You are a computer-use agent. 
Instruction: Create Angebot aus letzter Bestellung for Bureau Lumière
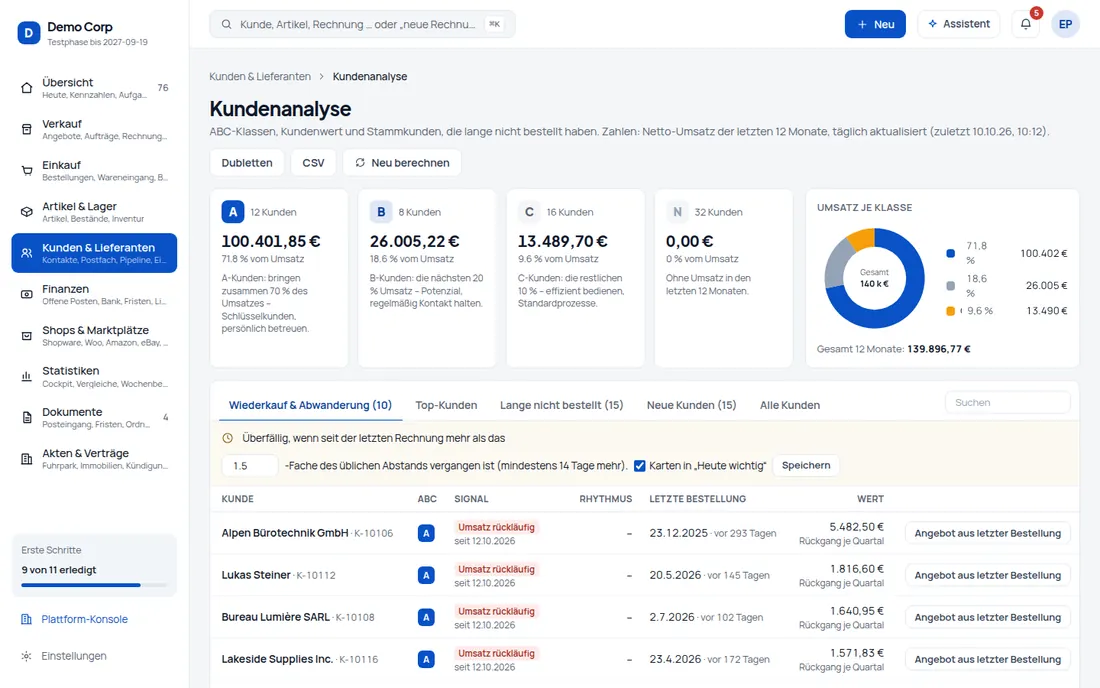click(987, 618)
